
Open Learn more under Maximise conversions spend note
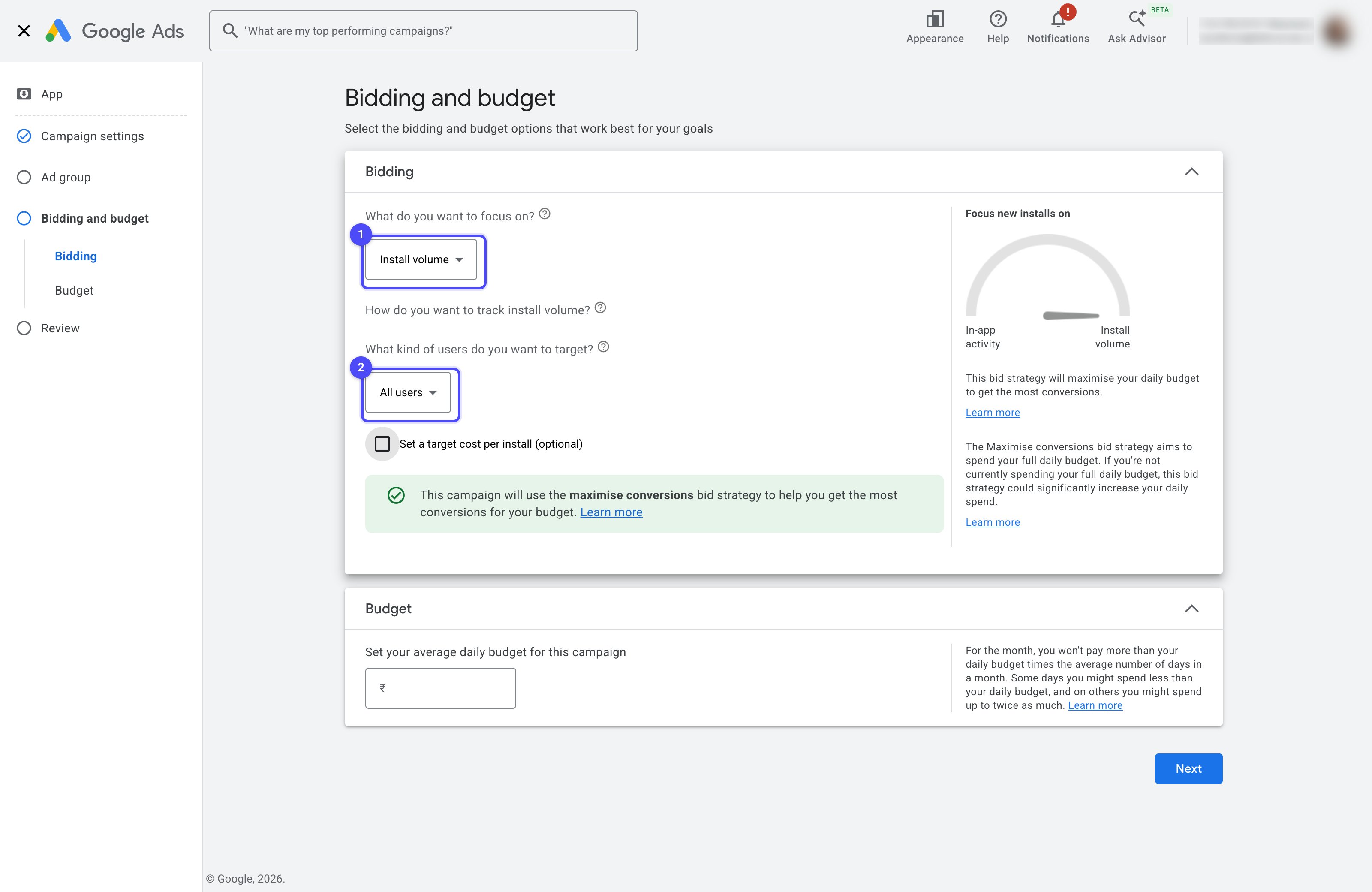tap(993, 522)
